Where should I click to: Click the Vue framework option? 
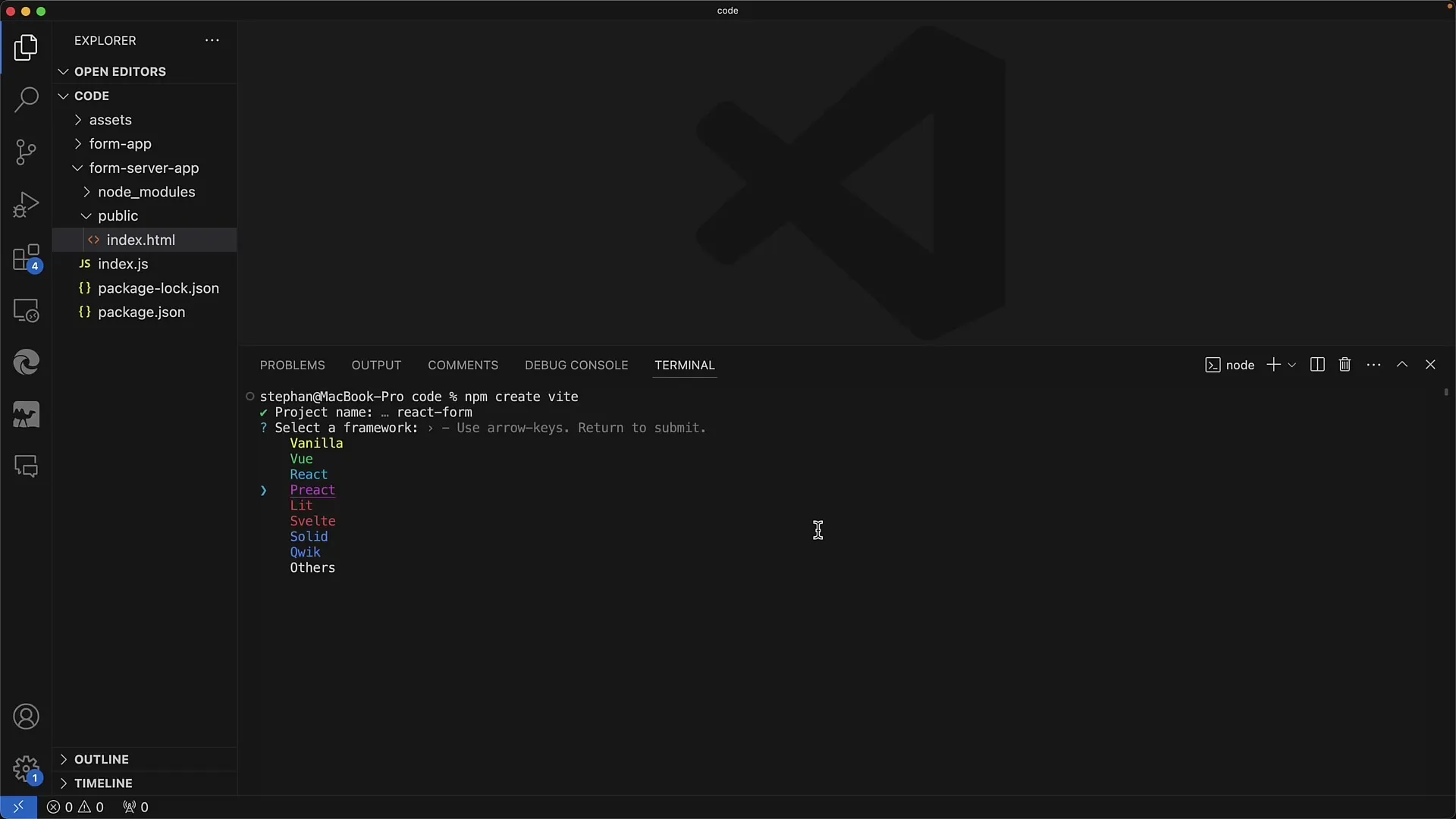coord(301,459)
